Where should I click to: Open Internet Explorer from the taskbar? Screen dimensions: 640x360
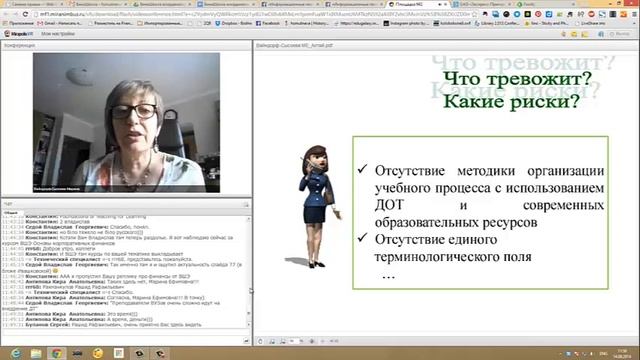pyautogui.click(x=15, y=353)
